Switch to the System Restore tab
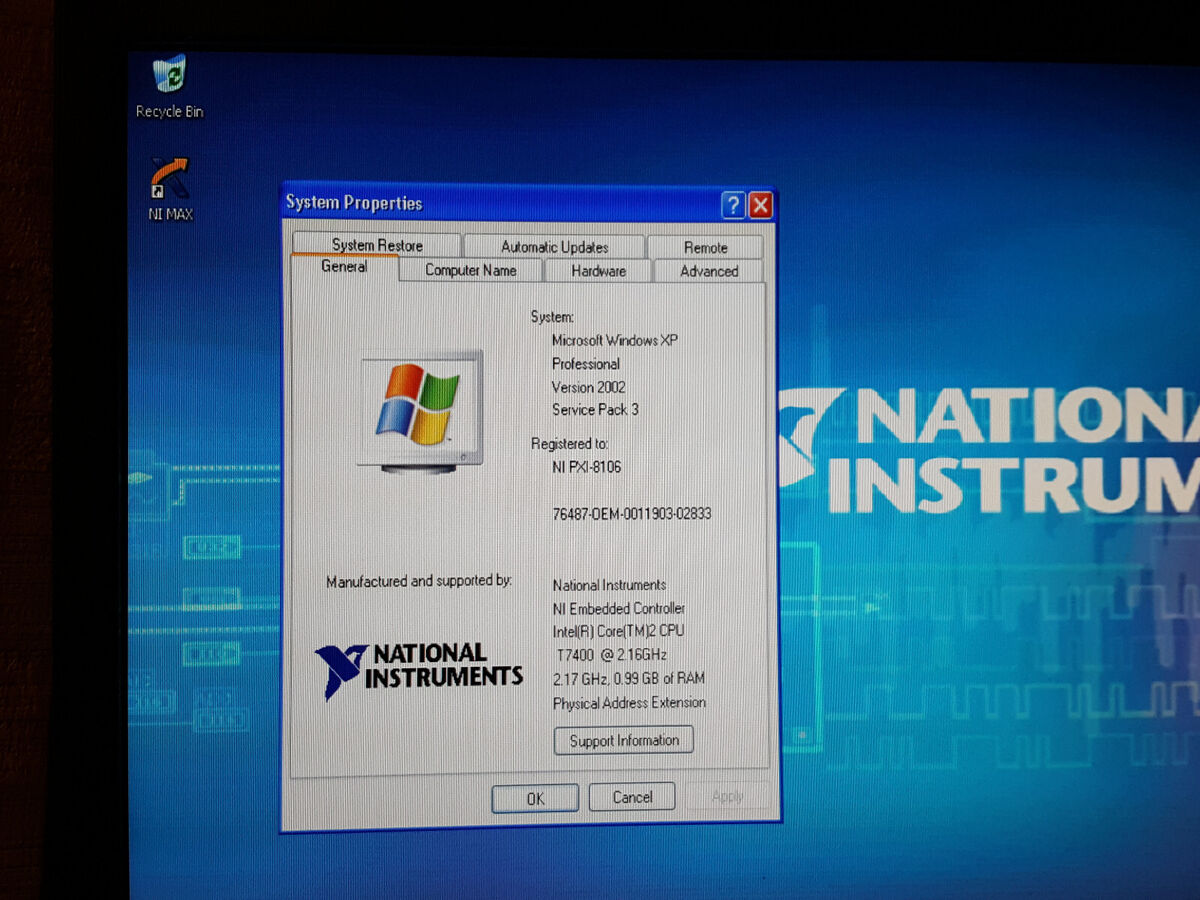1200x900 pixels. [x=377, y=245]
